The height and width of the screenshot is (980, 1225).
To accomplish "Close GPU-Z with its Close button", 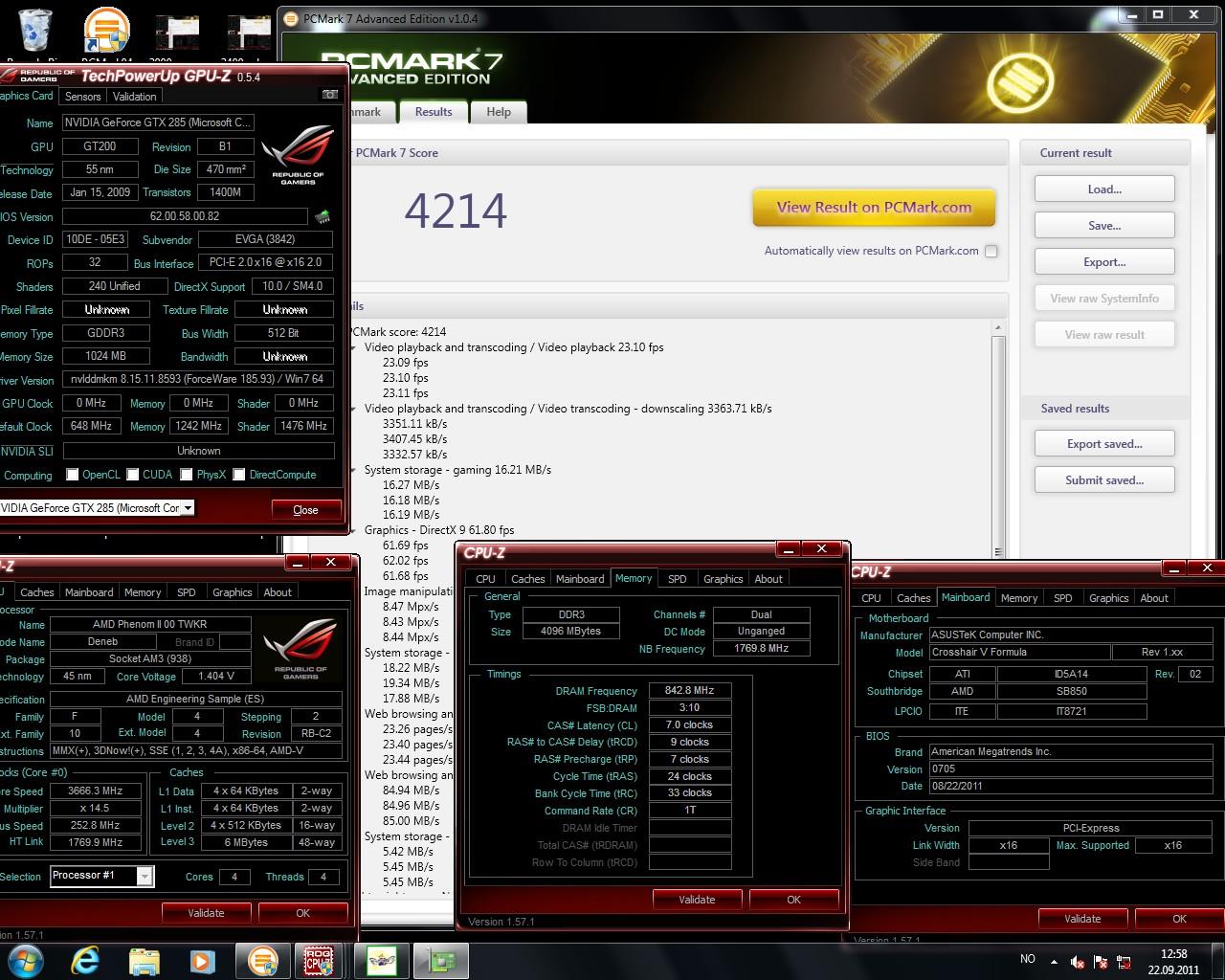I will tap(305, 510).
